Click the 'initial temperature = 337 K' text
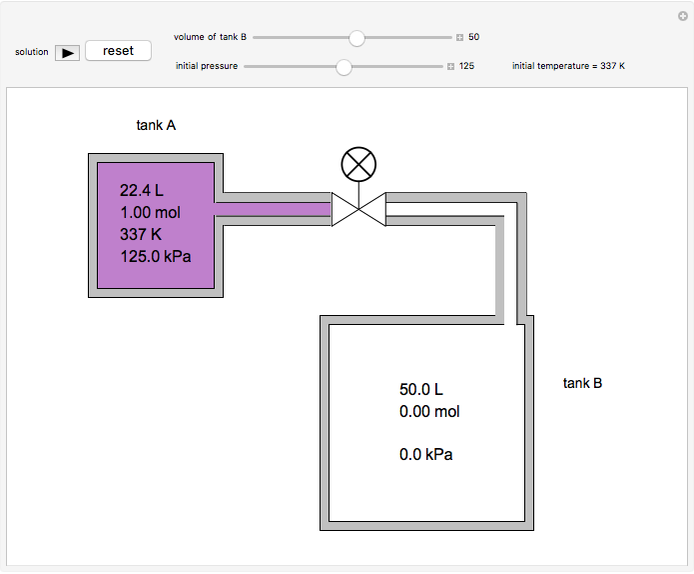Image resolution: width=694 pixels, height=574 pixels. tap(568, 67)
